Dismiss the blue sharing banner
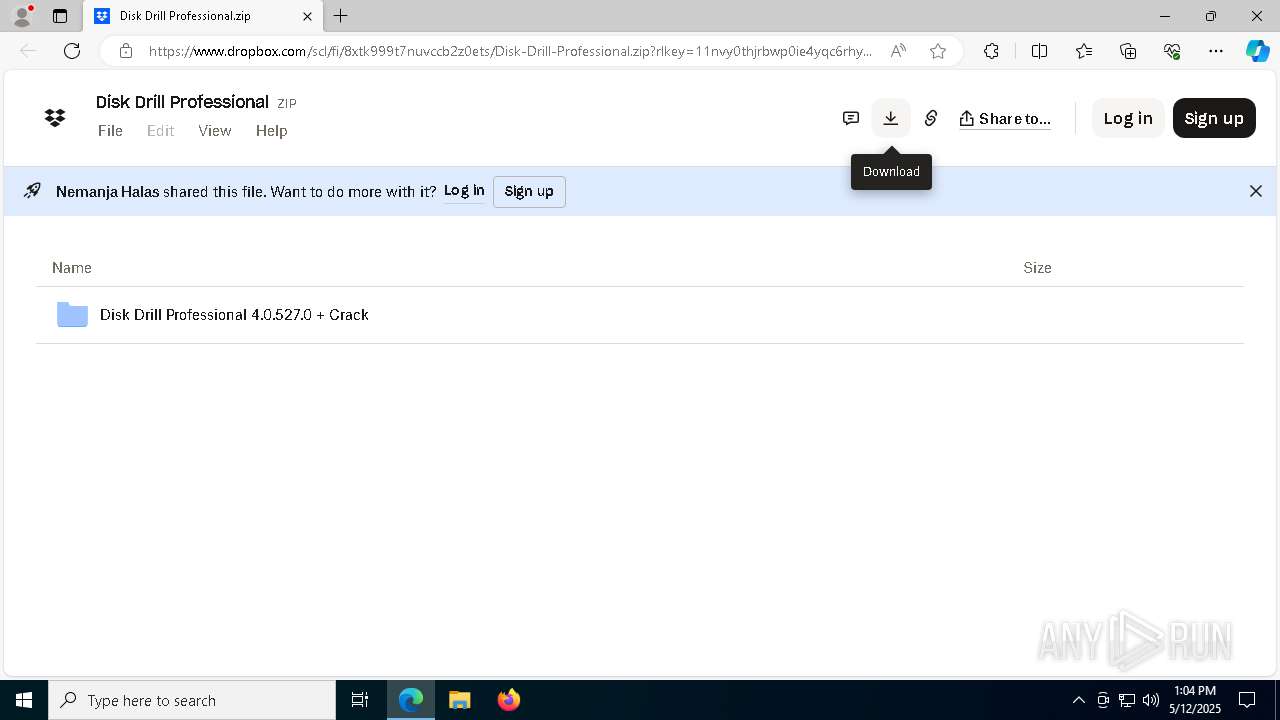This screenshot has height=720, width=1280. pyautogui.click(x=1256, y=191)
